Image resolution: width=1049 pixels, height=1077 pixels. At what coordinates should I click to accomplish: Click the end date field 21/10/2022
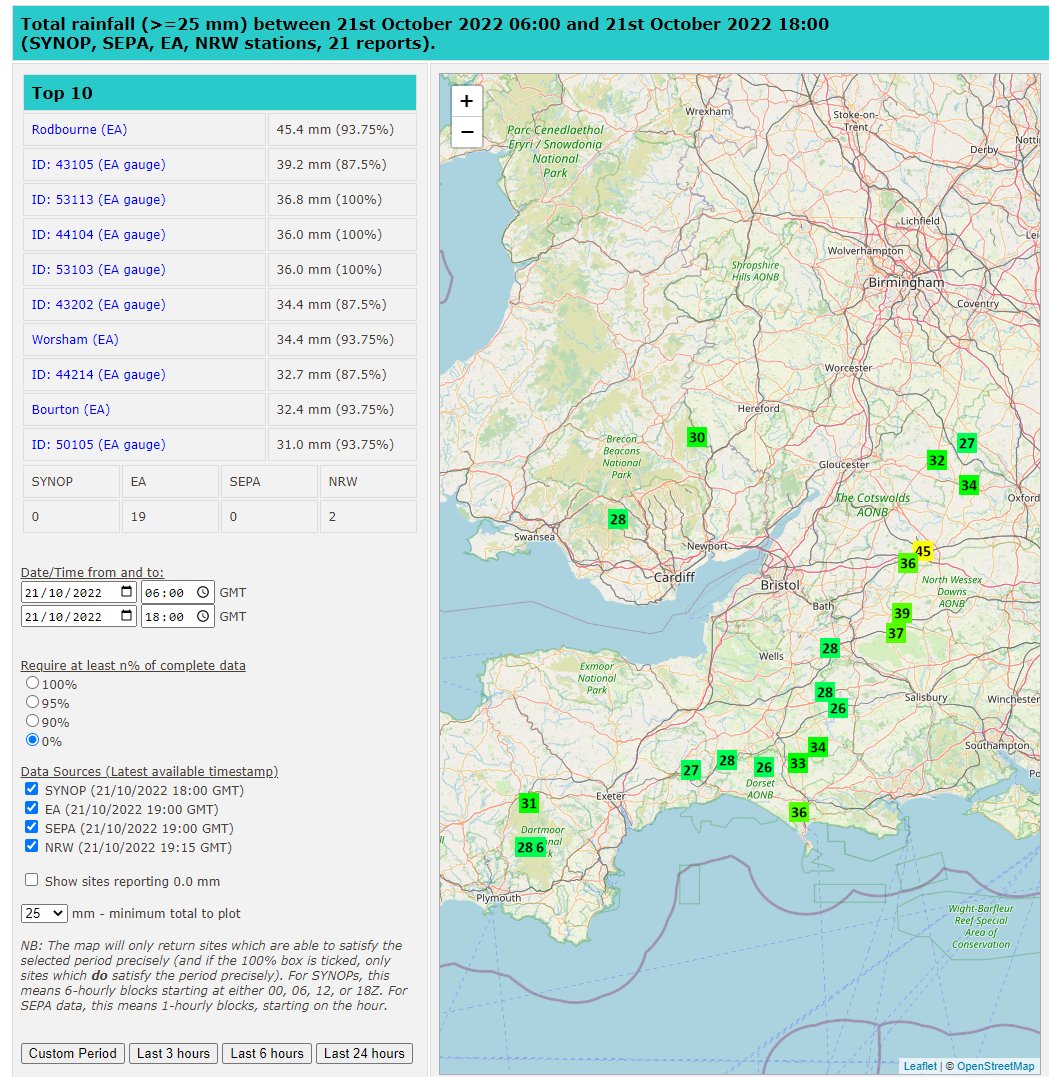point(78,616)
